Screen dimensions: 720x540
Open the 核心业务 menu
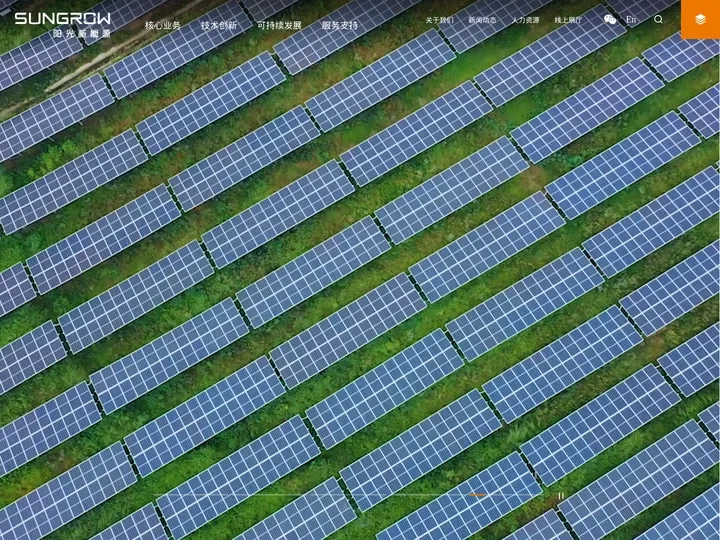click(163, 25)
